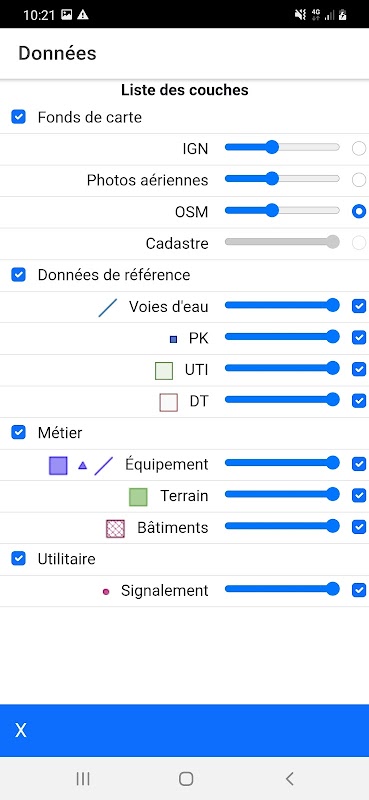Click the Voies d'eau blue line legend icon

(108, 308)
